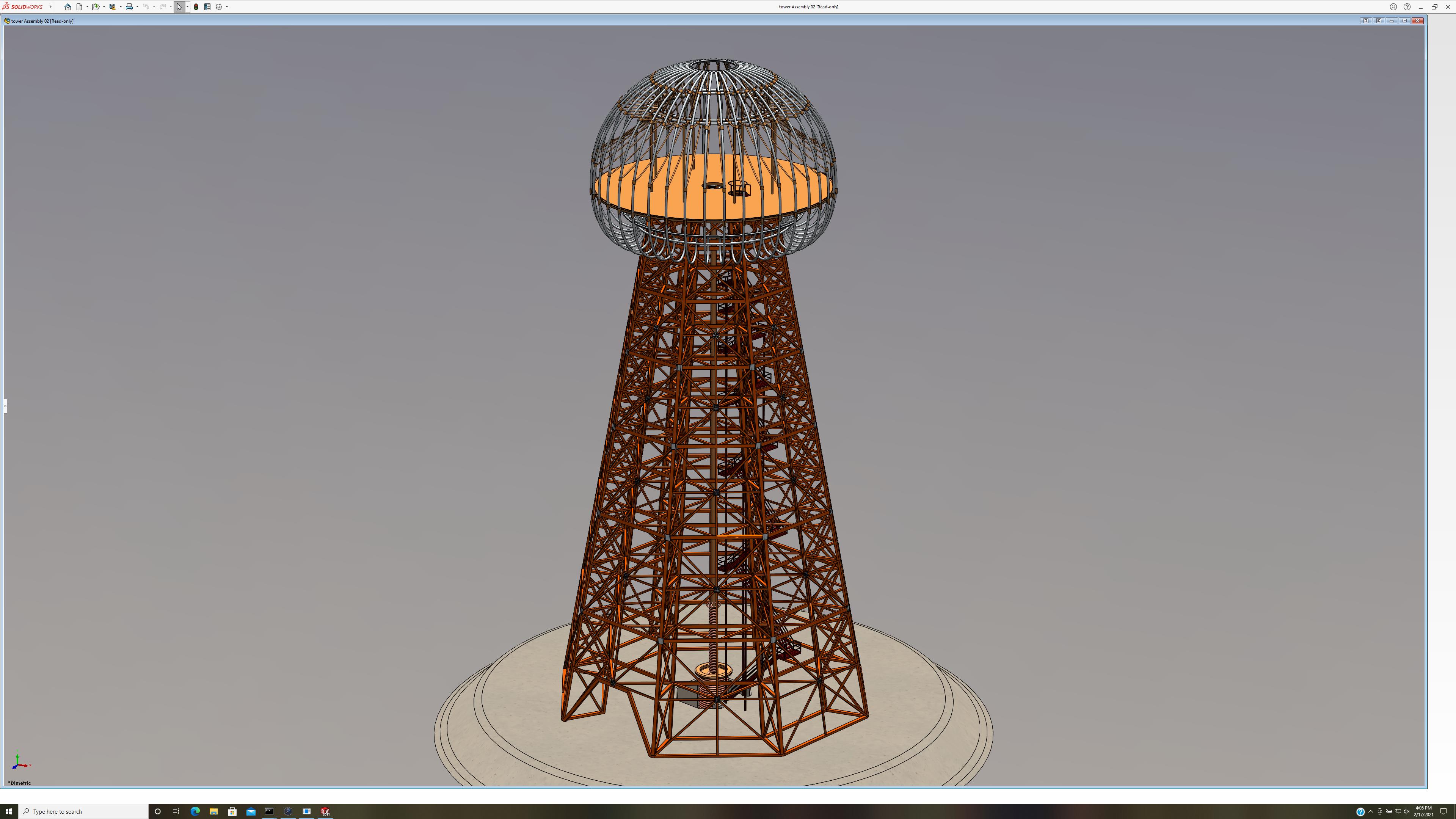Expand the Save options dropdown arrow
This screenshot has height=819, width=1456.
pyautogui.click(x=121, y=7)
